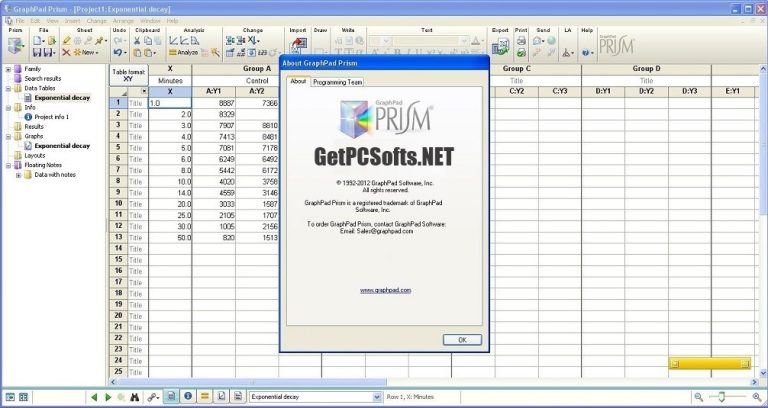Expand the Data with notes node
This screenshot has width=768, height=408.
[18, 175]
